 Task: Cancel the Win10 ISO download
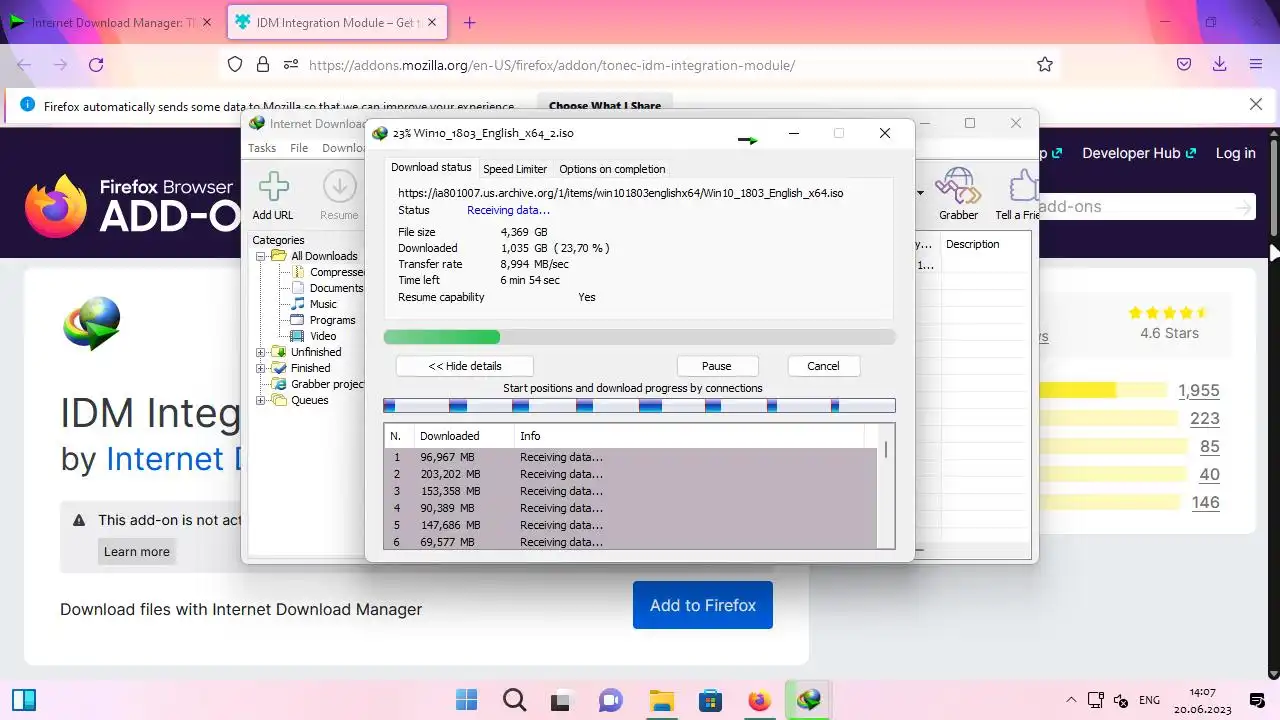tap(823, 366)
